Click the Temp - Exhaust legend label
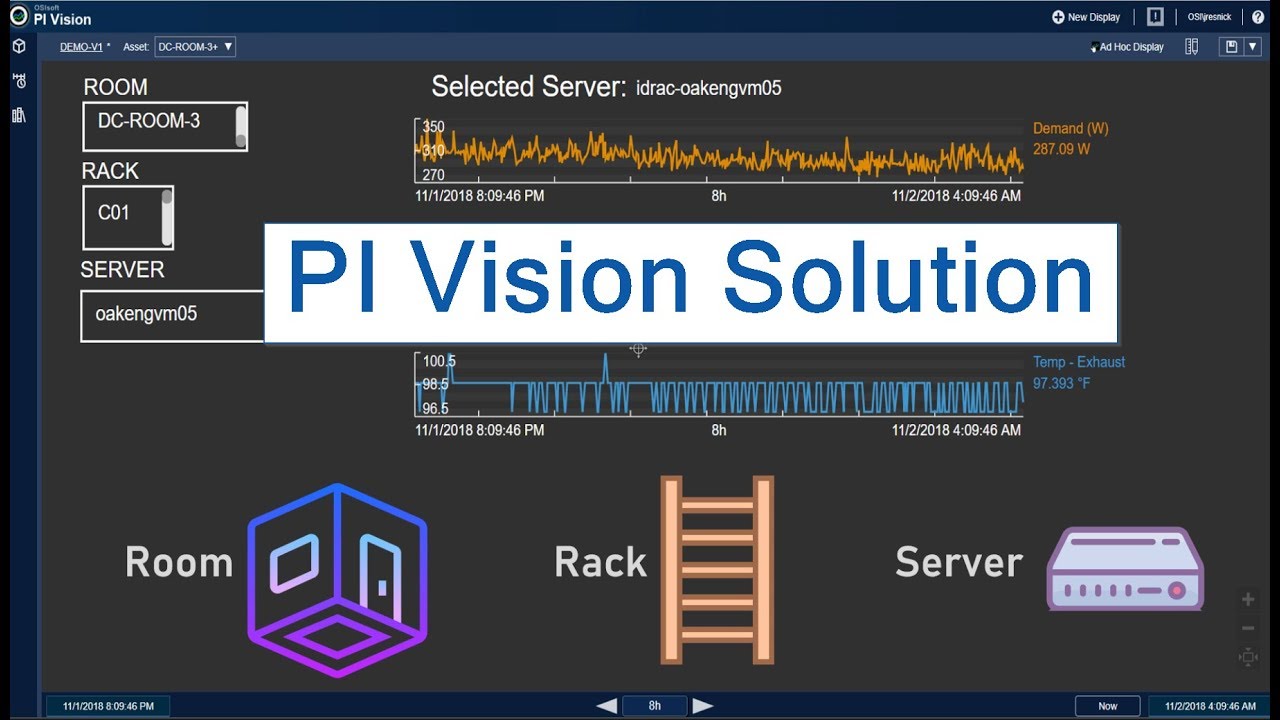Image resolution: width=1280 pixels, height=720 pixels. (x=1079, y=362)
